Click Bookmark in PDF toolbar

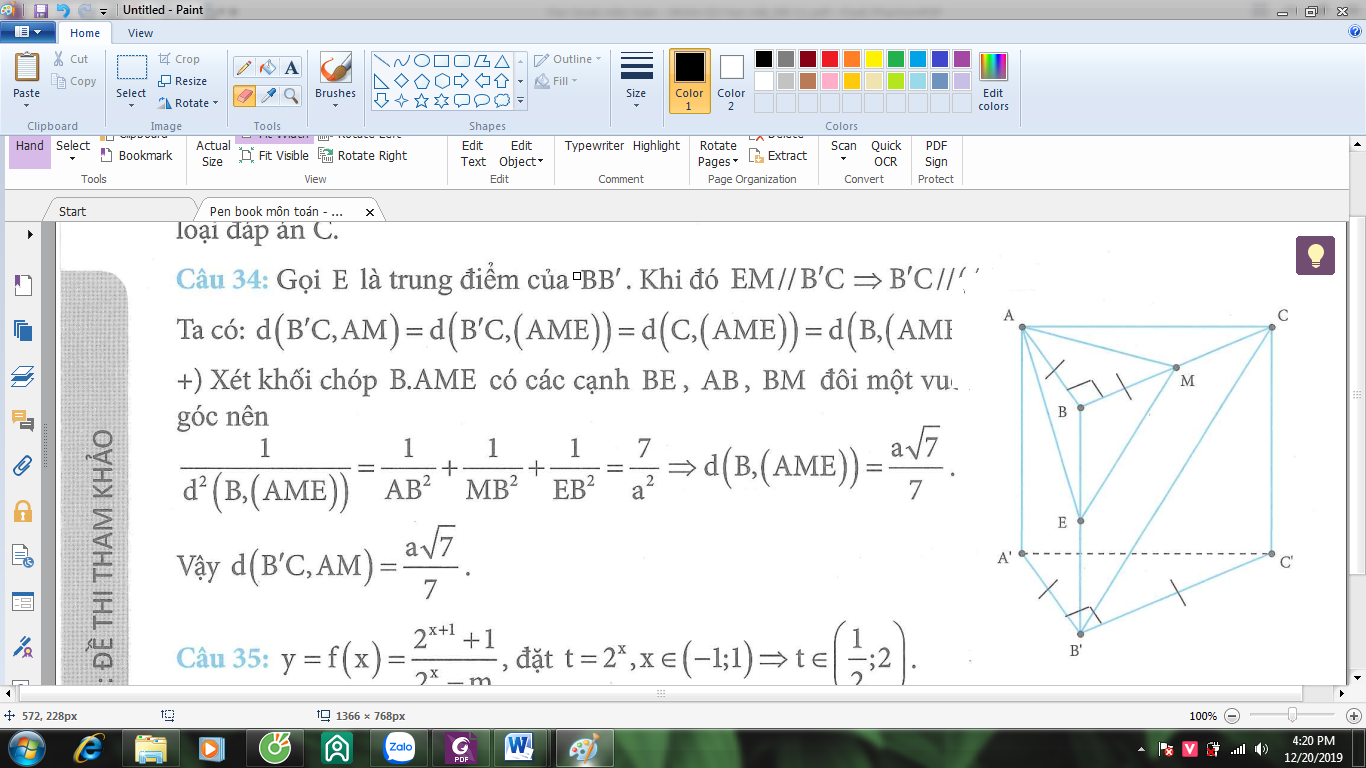[137, 156]
